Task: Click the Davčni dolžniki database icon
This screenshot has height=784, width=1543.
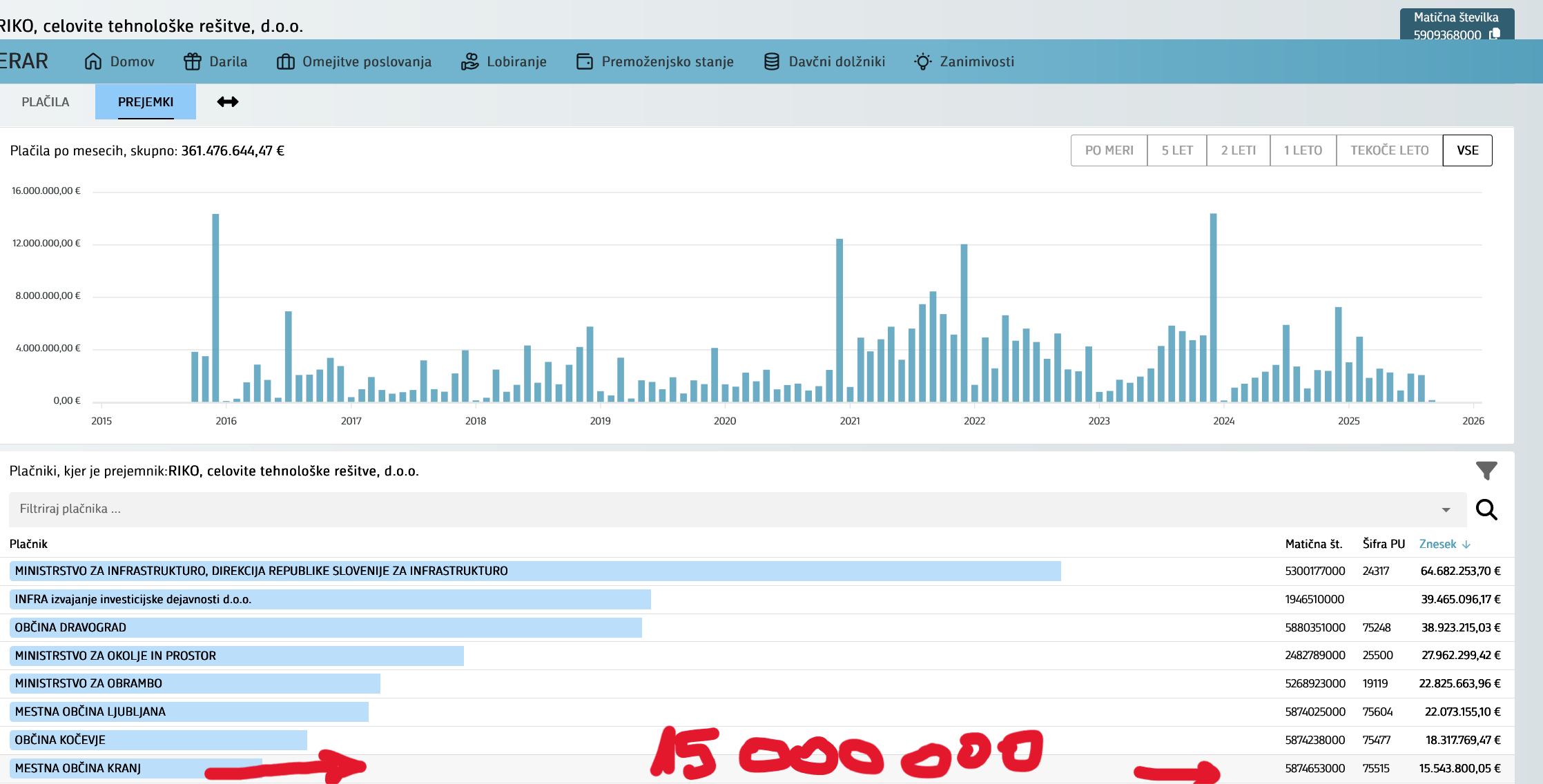Action: [771, 61]
